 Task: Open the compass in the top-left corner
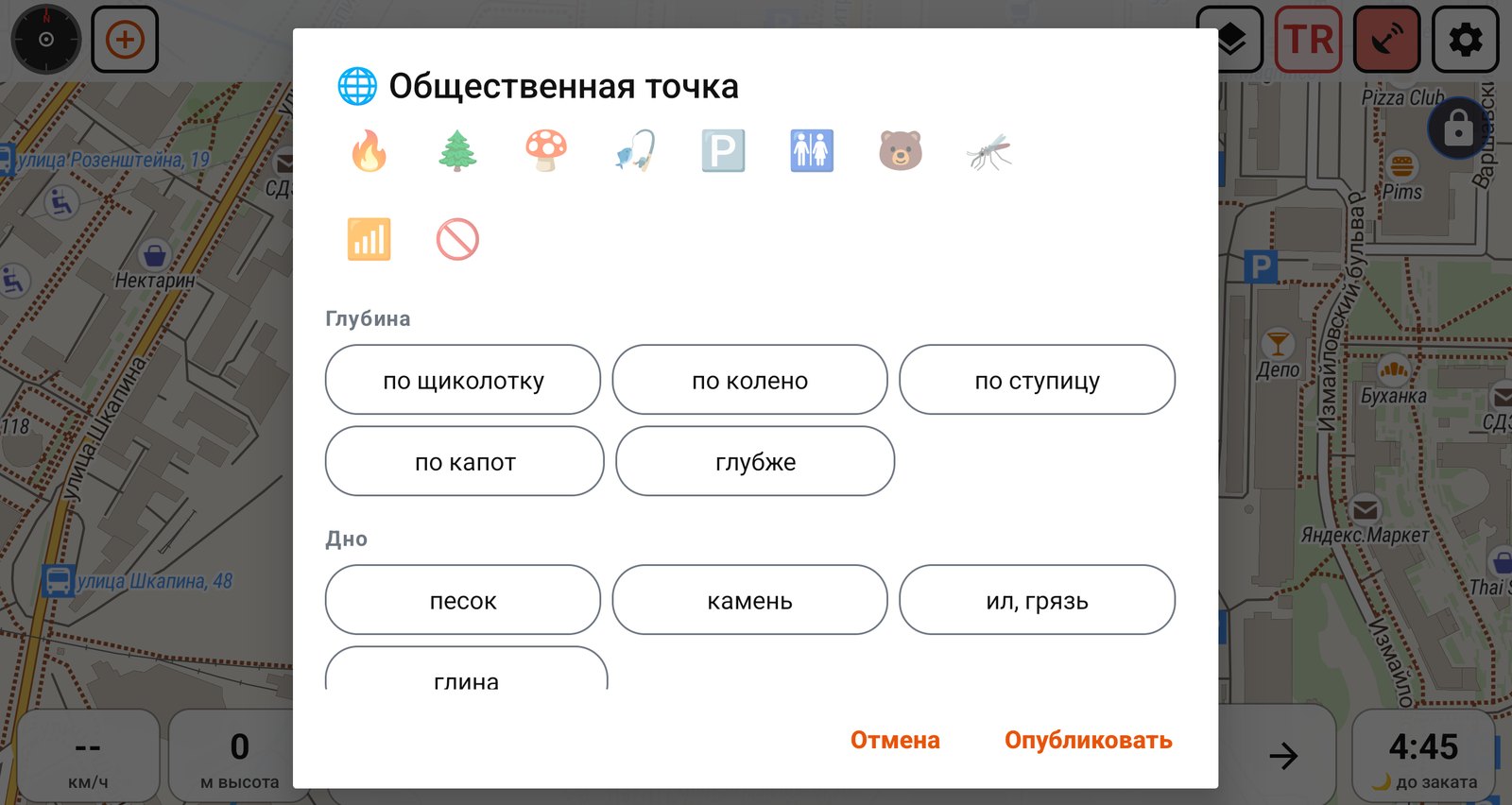tap(46, 40)
